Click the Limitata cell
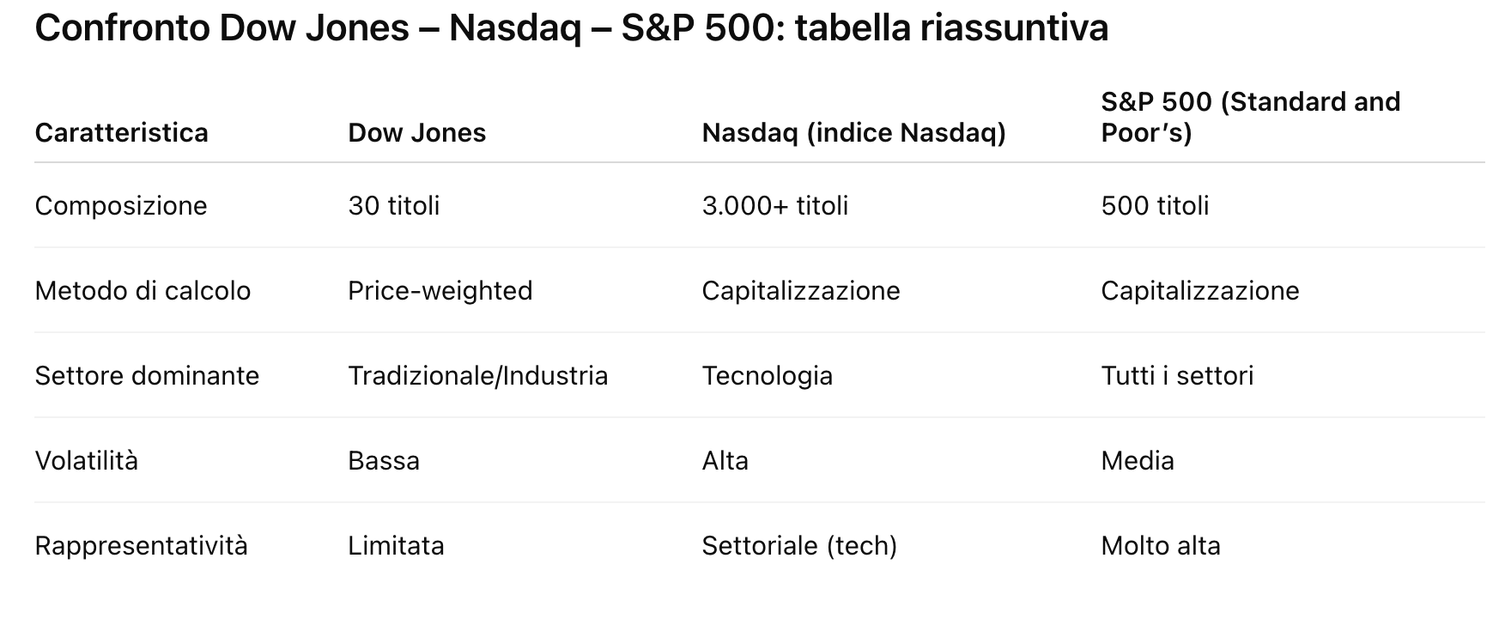 tap(396, 546)
